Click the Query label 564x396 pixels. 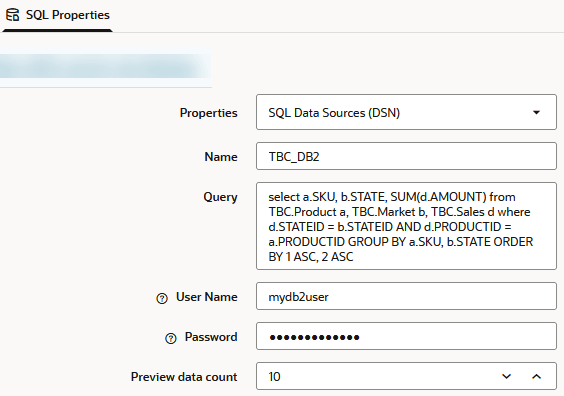coord(220,197)
